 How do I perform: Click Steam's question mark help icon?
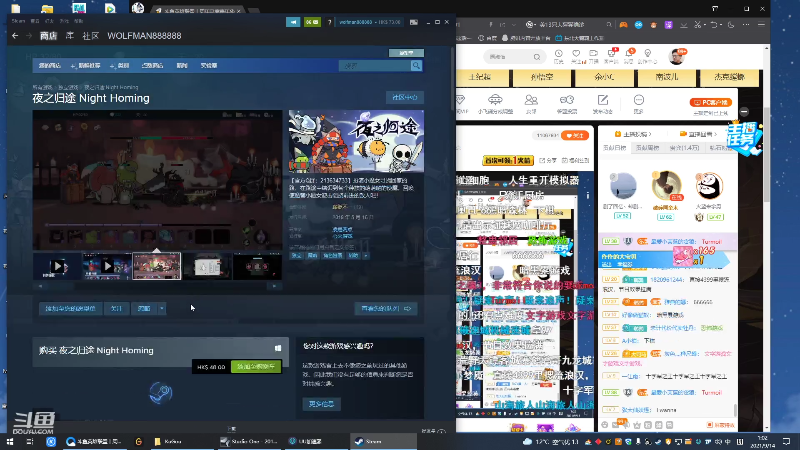330,22
